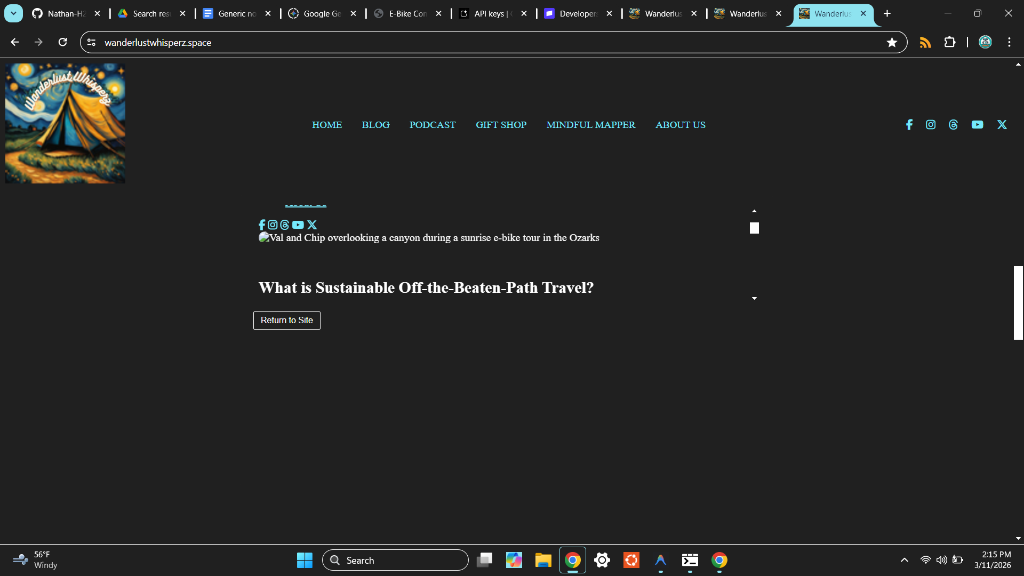Bookmark this page with the star icon
This screenshot has height=576, width=1024.
891,43
